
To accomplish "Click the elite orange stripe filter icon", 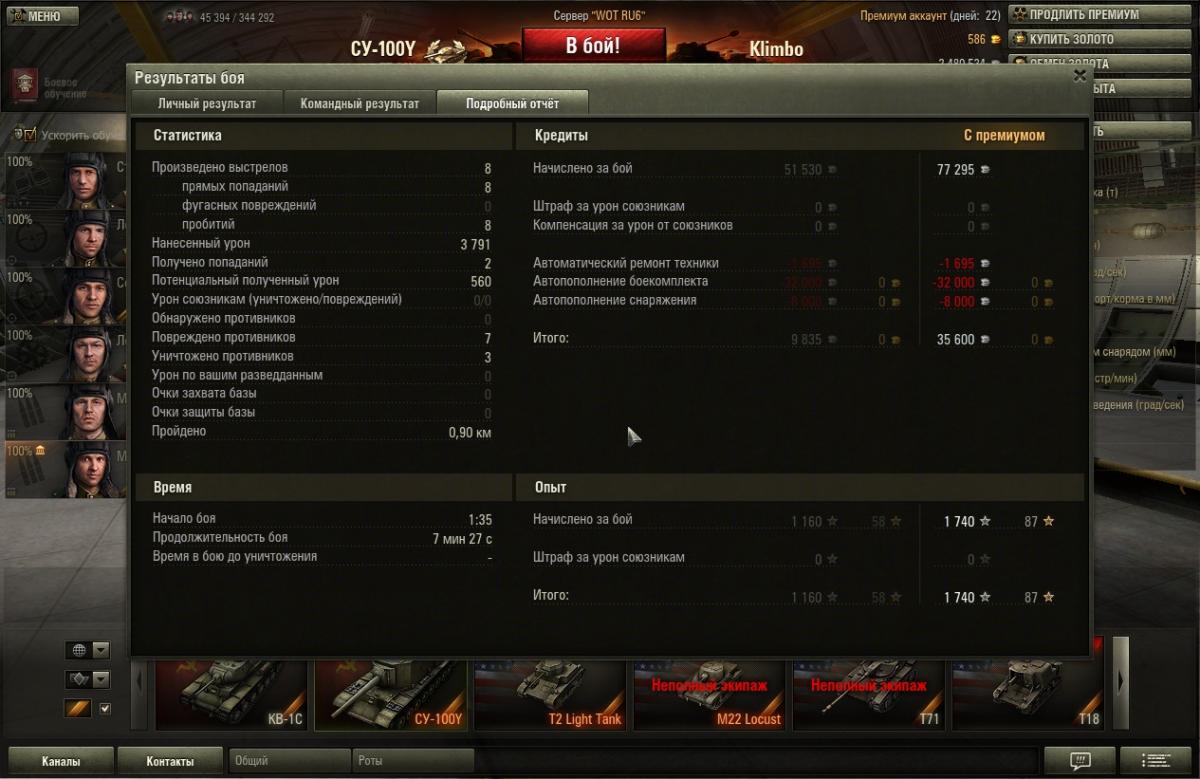I will click(78, 709).
